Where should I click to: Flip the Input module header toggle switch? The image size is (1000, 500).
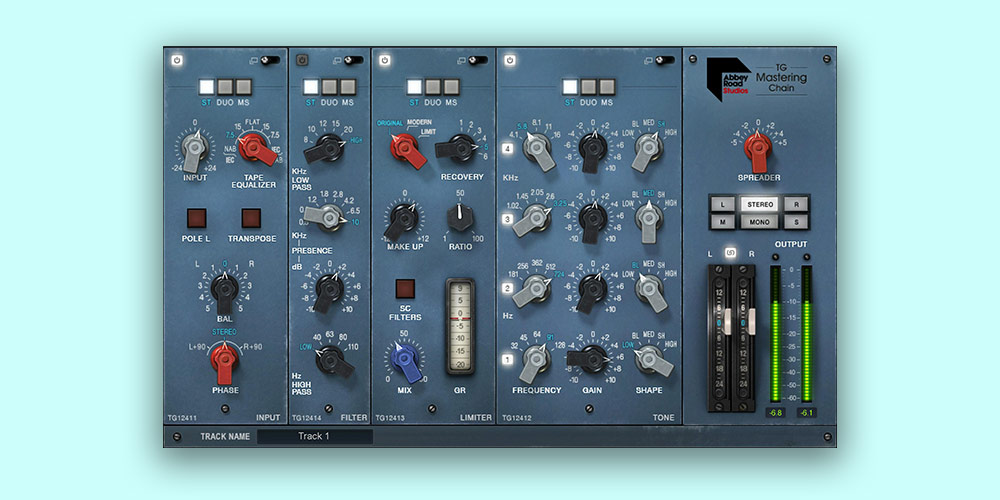[x=270, y=61]
